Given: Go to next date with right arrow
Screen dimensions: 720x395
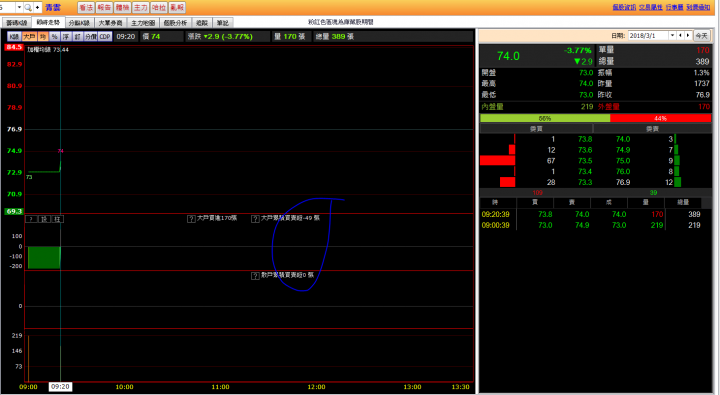Looking at the screenshot, I should pos(688,35).
